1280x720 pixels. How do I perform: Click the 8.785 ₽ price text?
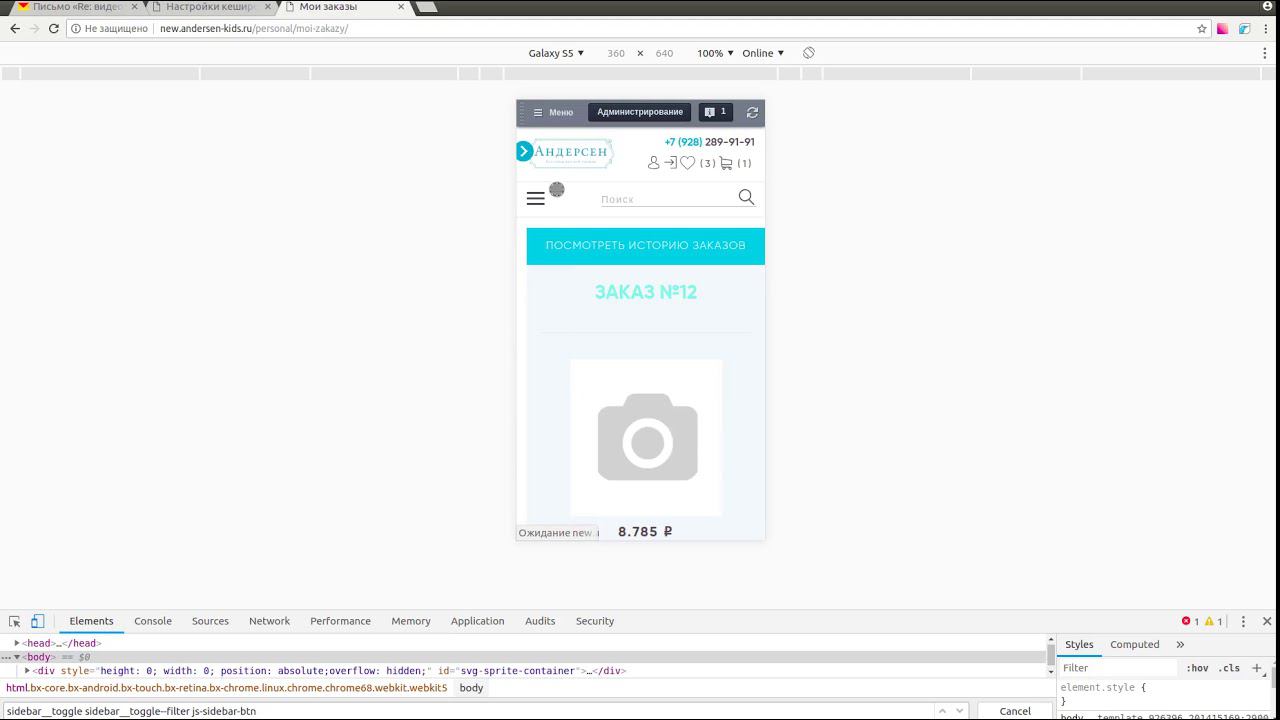645,532
